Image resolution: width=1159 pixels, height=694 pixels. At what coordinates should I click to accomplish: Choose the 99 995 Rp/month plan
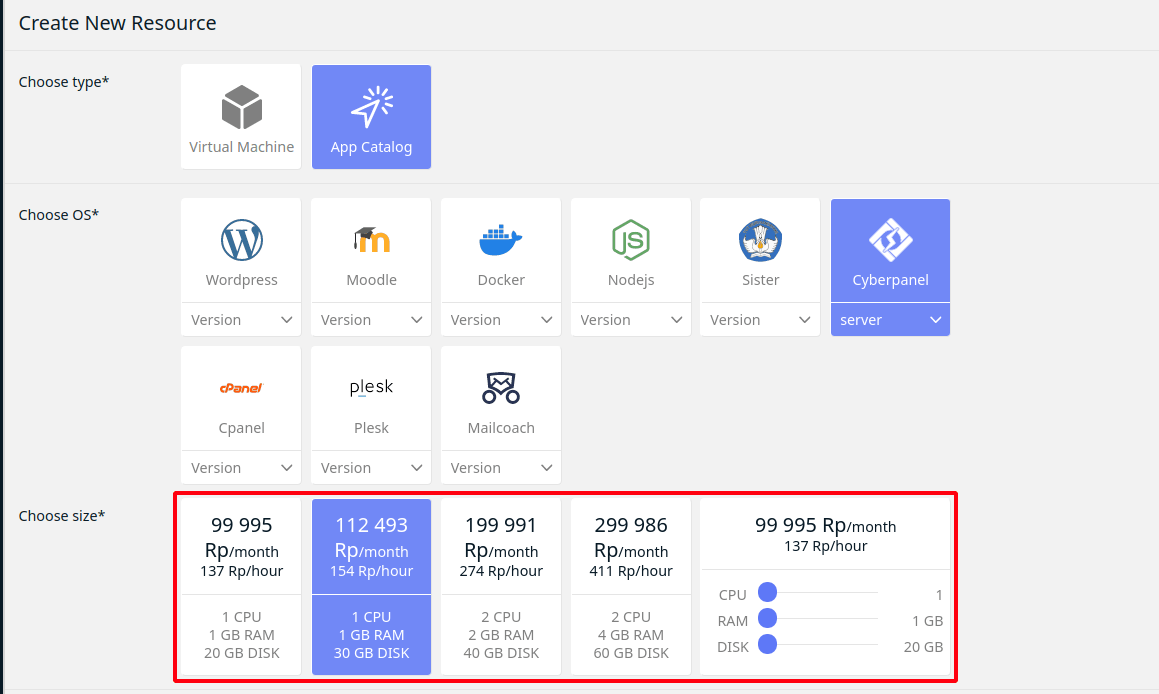tap(240, 545)
